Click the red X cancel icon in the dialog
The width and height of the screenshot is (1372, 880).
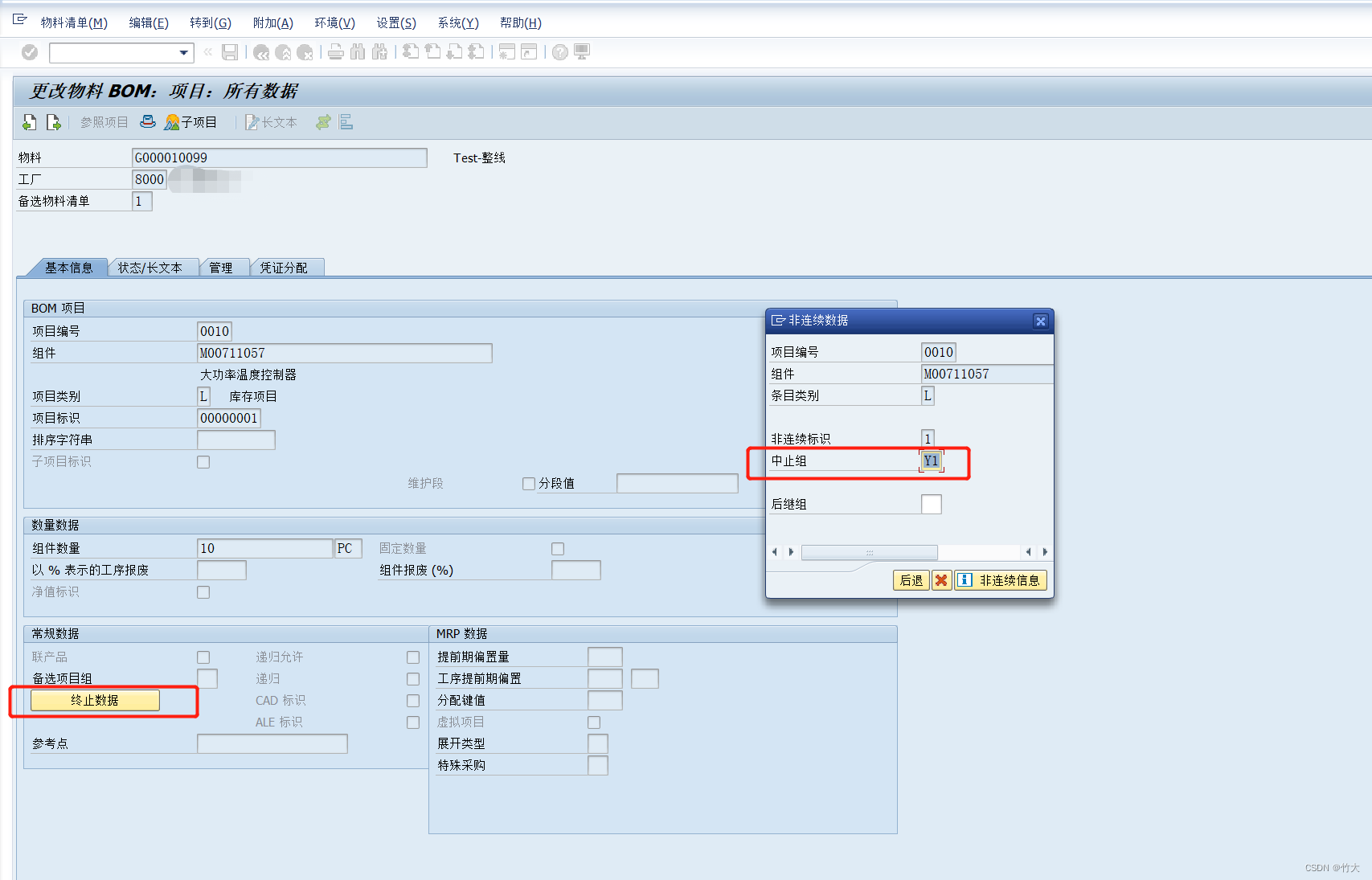(941, 580)
